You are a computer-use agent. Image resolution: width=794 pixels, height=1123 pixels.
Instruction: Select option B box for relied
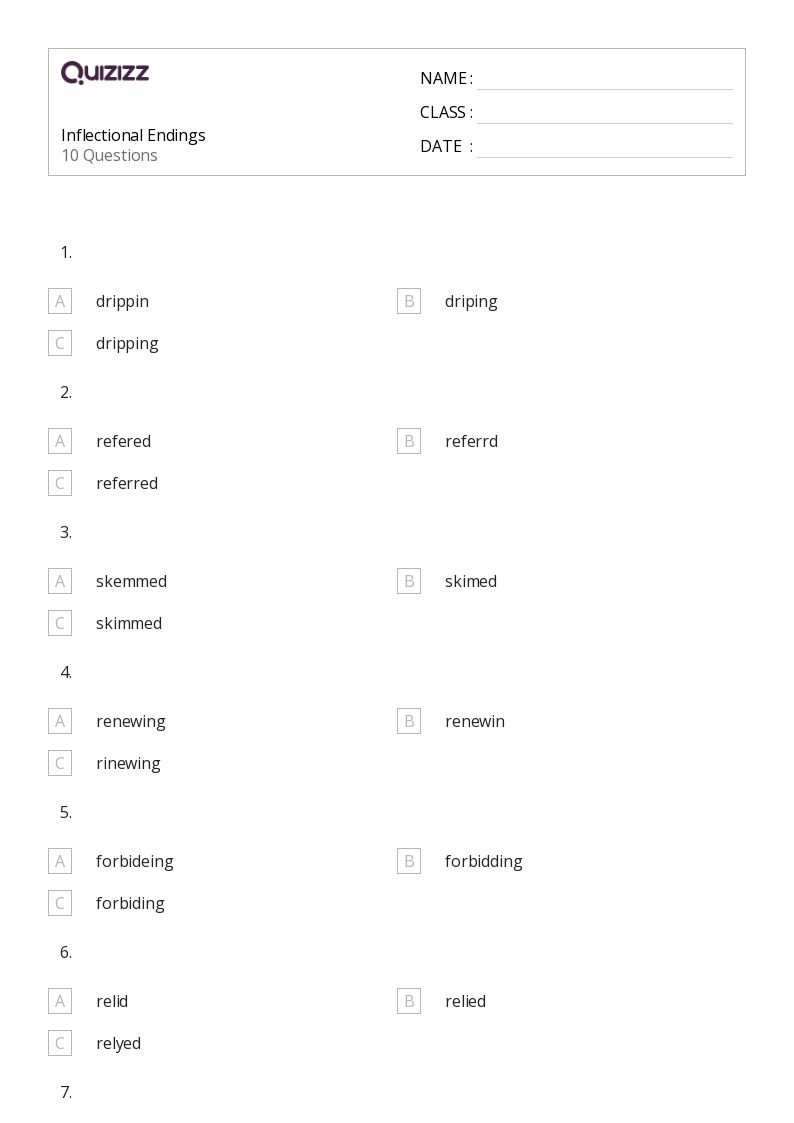pyautogui.click(x=409, y=1001)
